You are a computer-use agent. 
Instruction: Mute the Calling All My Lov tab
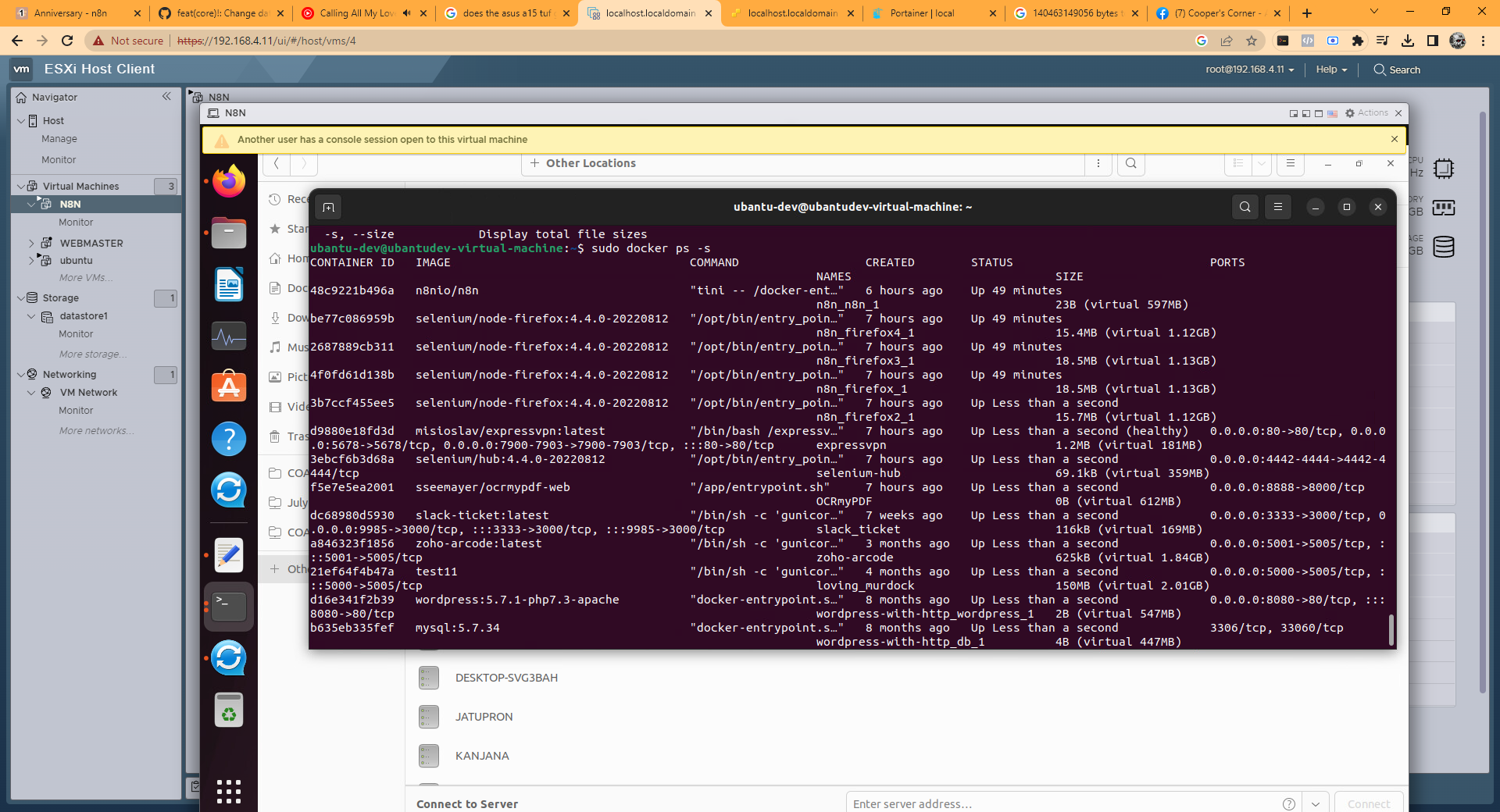coord(406,13)
